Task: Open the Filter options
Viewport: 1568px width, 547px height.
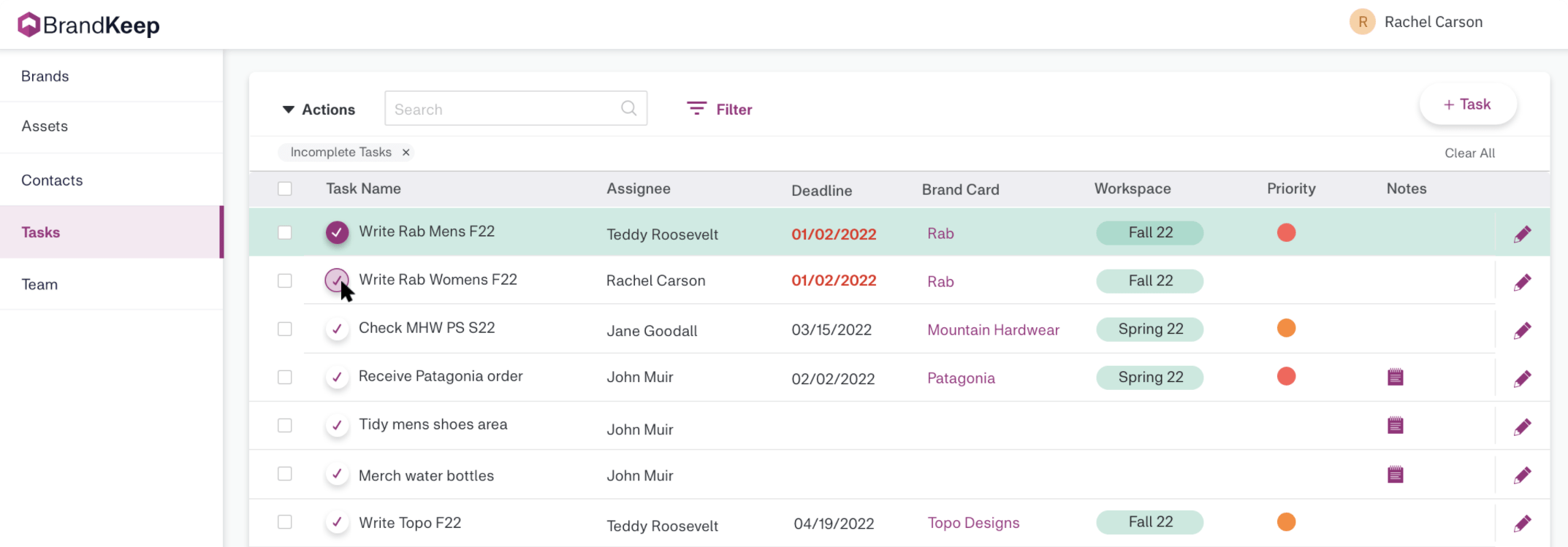Action: click(x=720, y=109)
